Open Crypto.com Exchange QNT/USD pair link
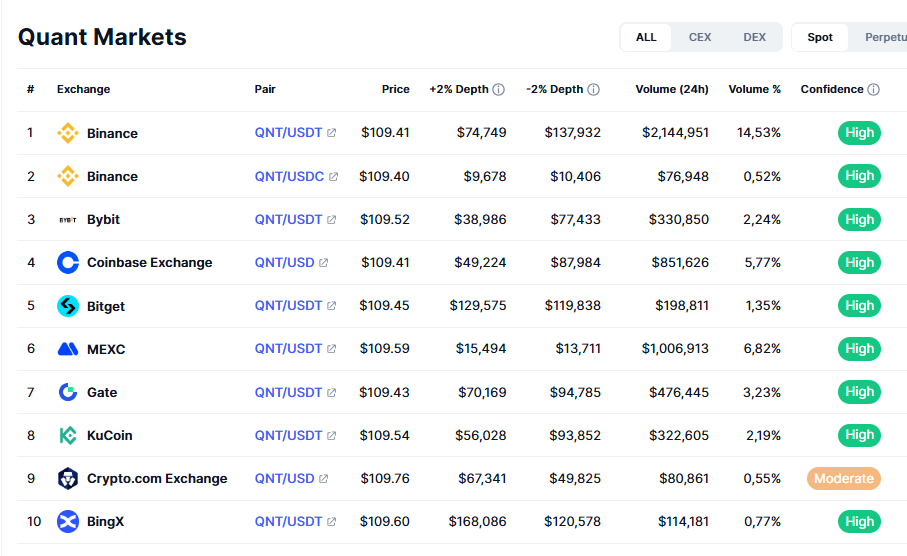The width and height of the screenshot is (907, 556). click(285, 478)
